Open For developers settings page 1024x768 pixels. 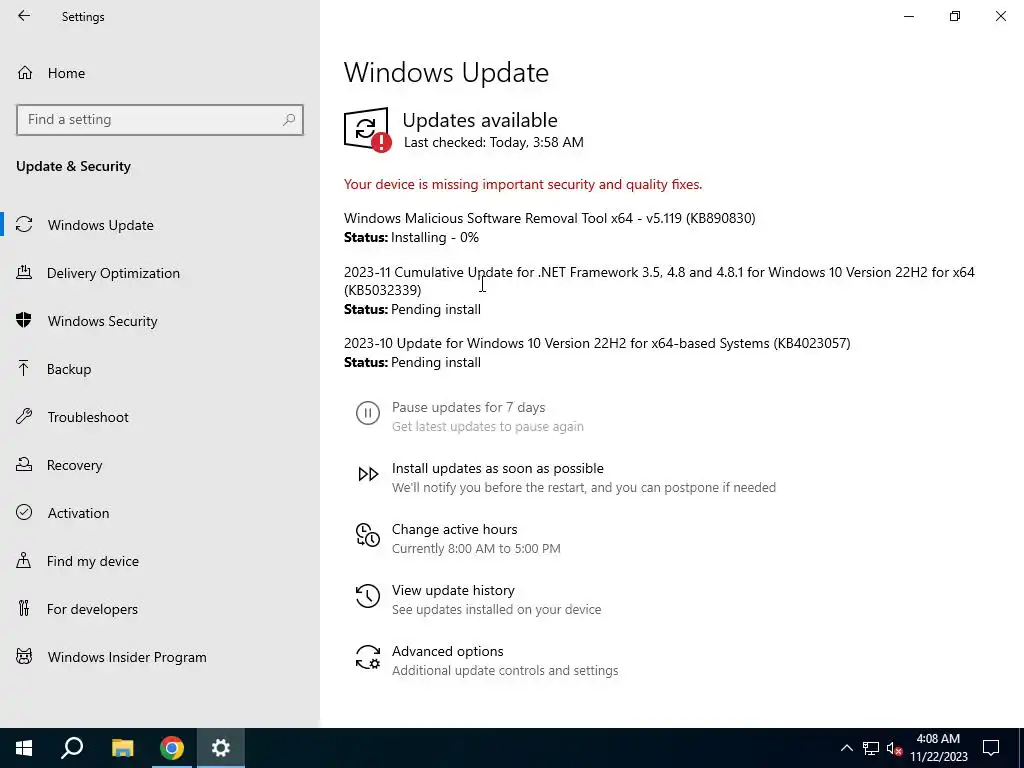pos(160,609)
